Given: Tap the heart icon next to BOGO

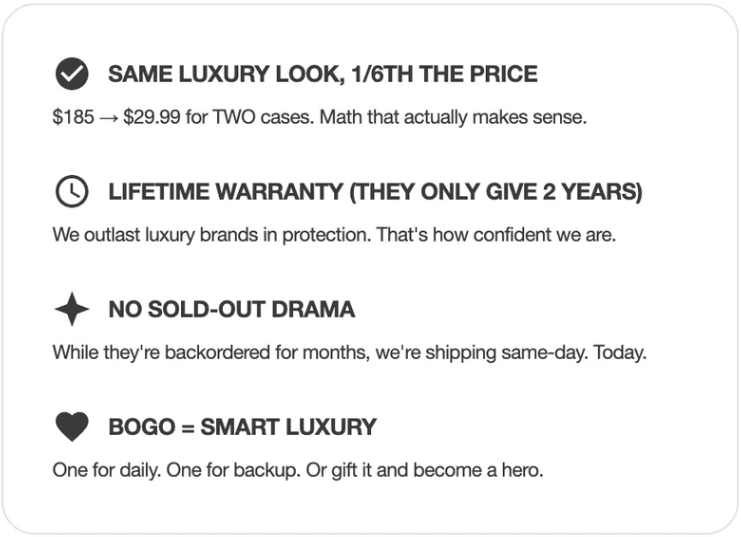Looking at the screenshot, I should click(71, 427).
